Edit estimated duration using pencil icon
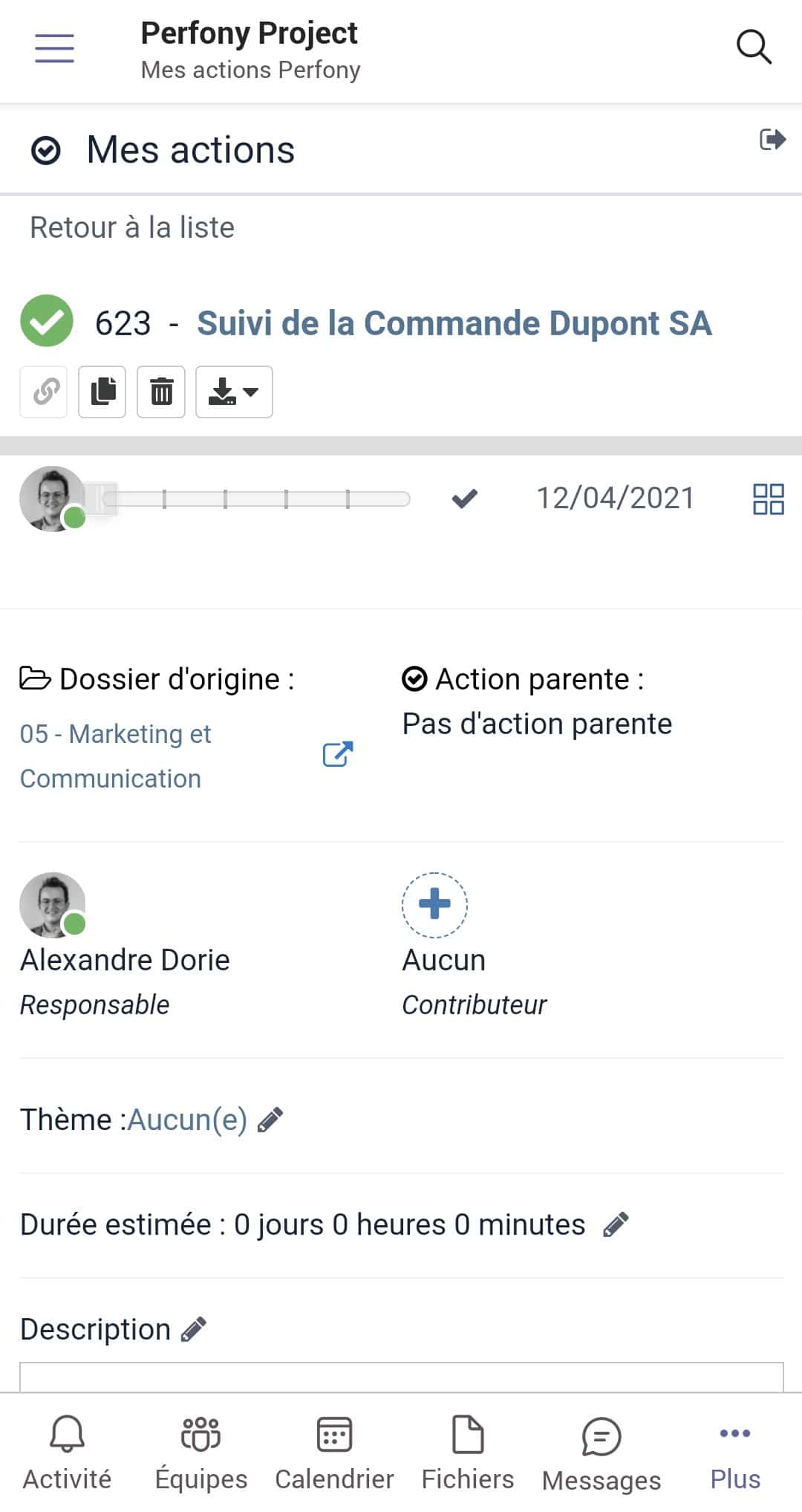This screenshot has width=802, height=1512. pos(616,1224)
